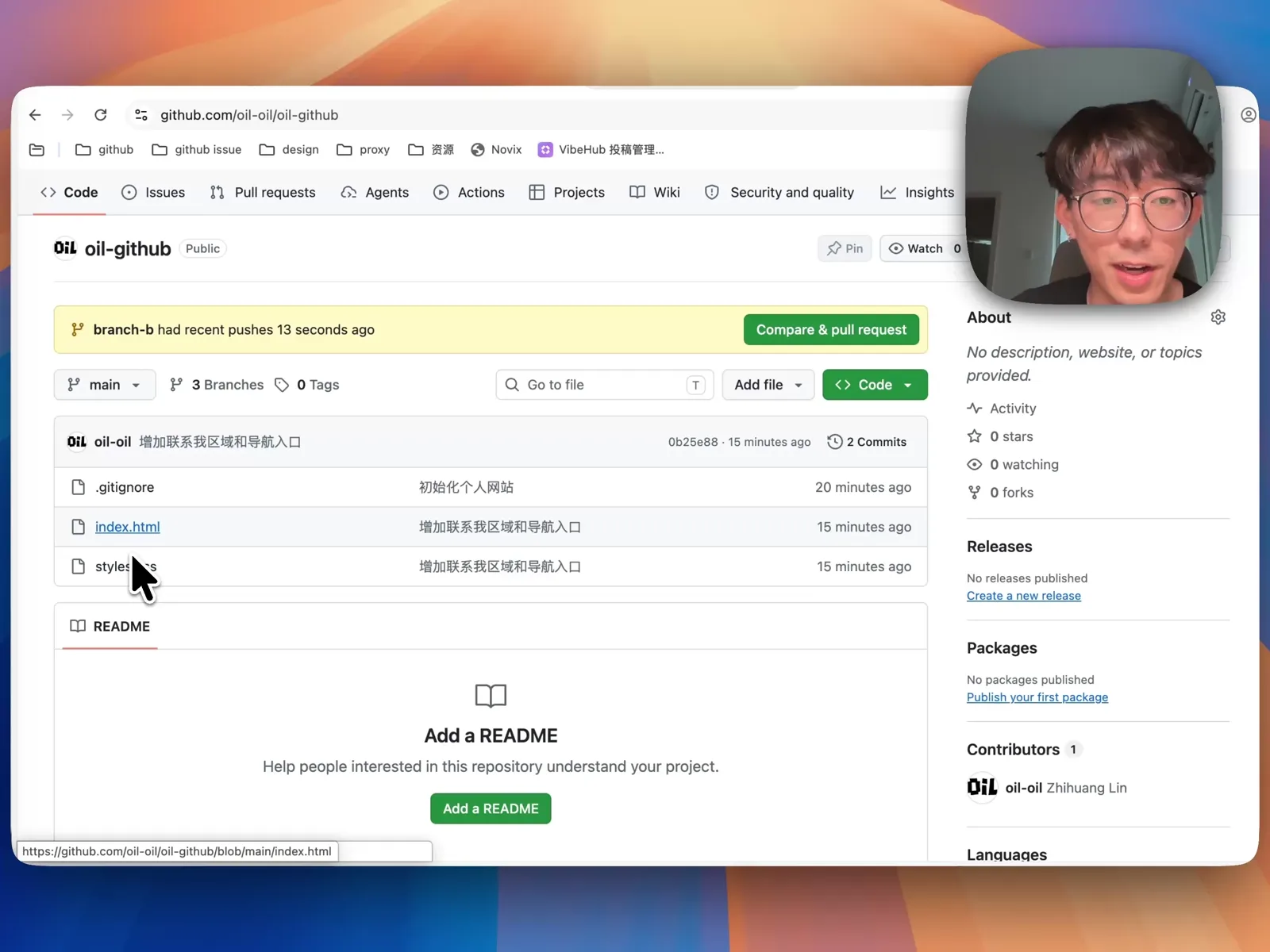The image size is (1270, 952).
Task: Click the oil-github repository avatar
Action: pos(65,248)
